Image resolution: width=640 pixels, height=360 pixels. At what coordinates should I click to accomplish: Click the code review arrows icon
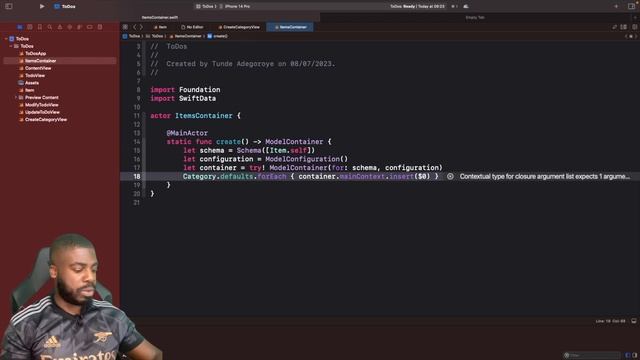click(614, 27)
